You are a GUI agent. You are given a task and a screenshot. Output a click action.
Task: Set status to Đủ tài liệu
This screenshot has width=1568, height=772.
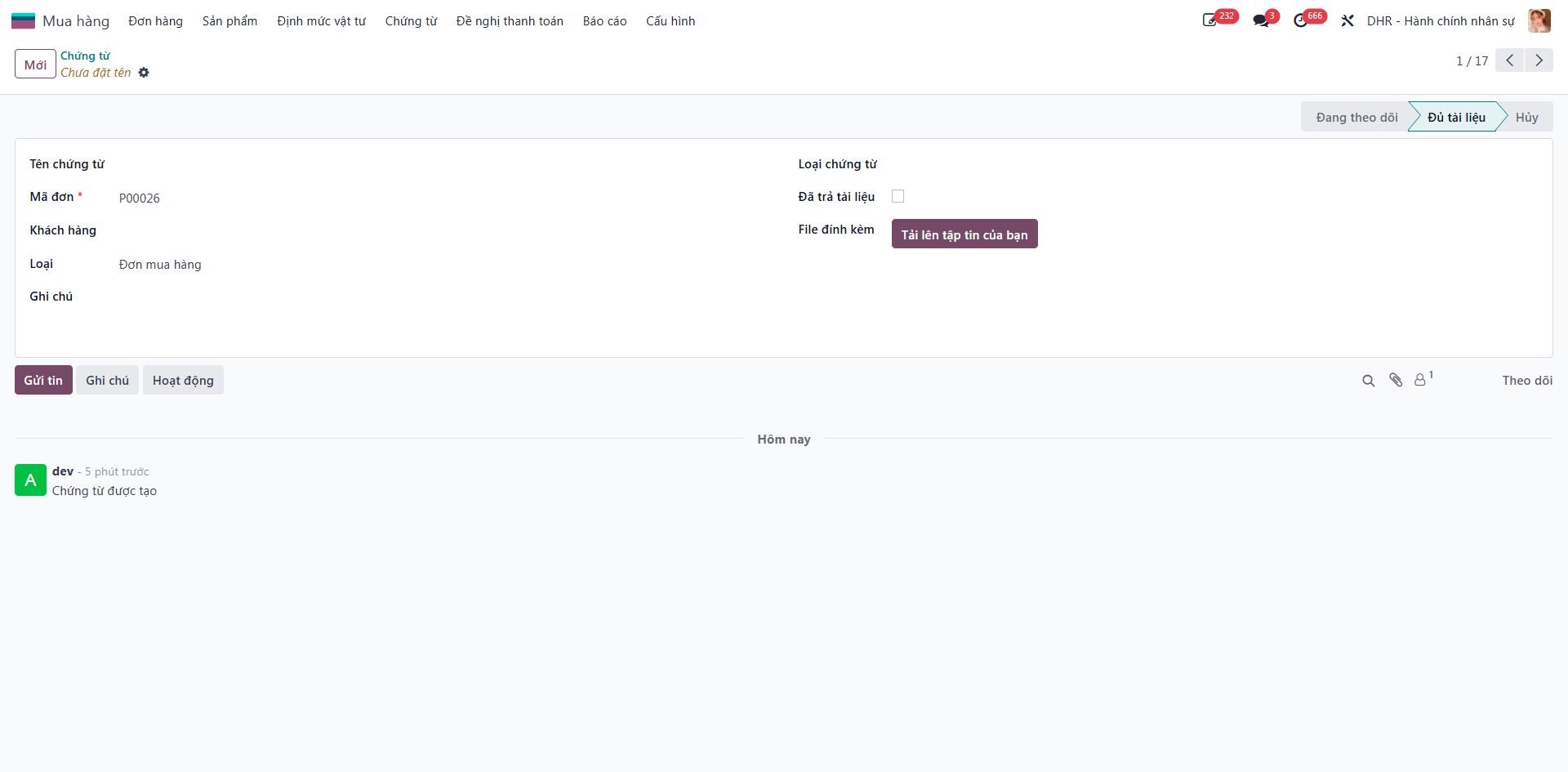point(1456,118)
